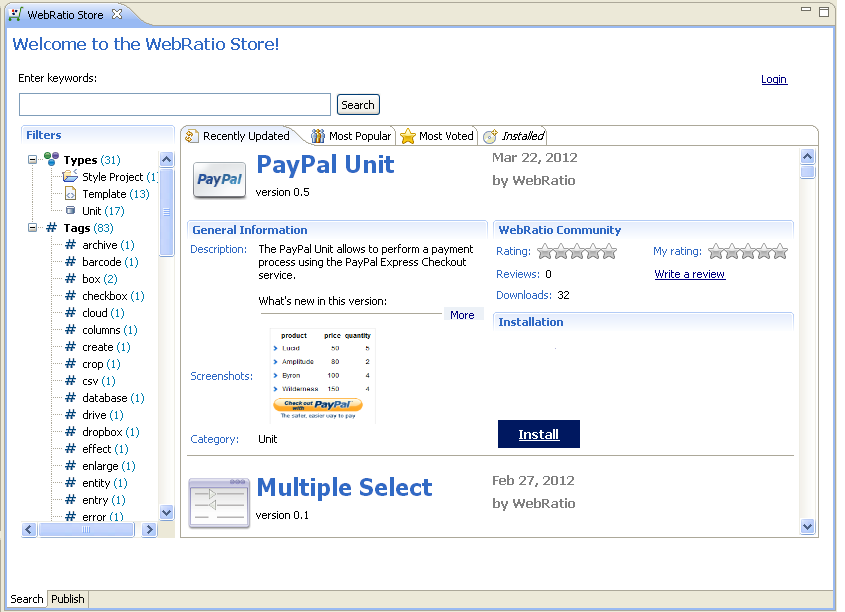Viewport: 845px width, 612px height.
Task: Click the Installed tab disc icon
Action: click(490, 136)
